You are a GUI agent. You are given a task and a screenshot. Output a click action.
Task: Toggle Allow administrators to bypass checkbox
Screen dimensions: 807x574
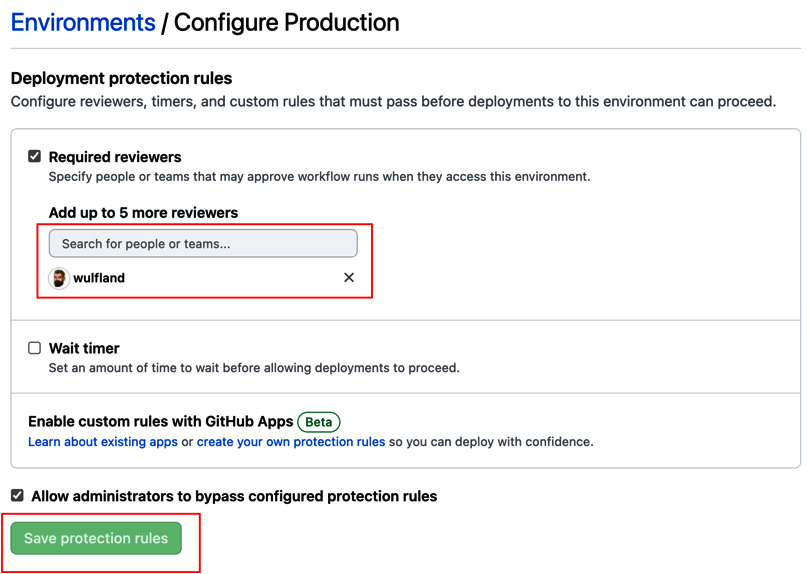[x=17, y=495]
